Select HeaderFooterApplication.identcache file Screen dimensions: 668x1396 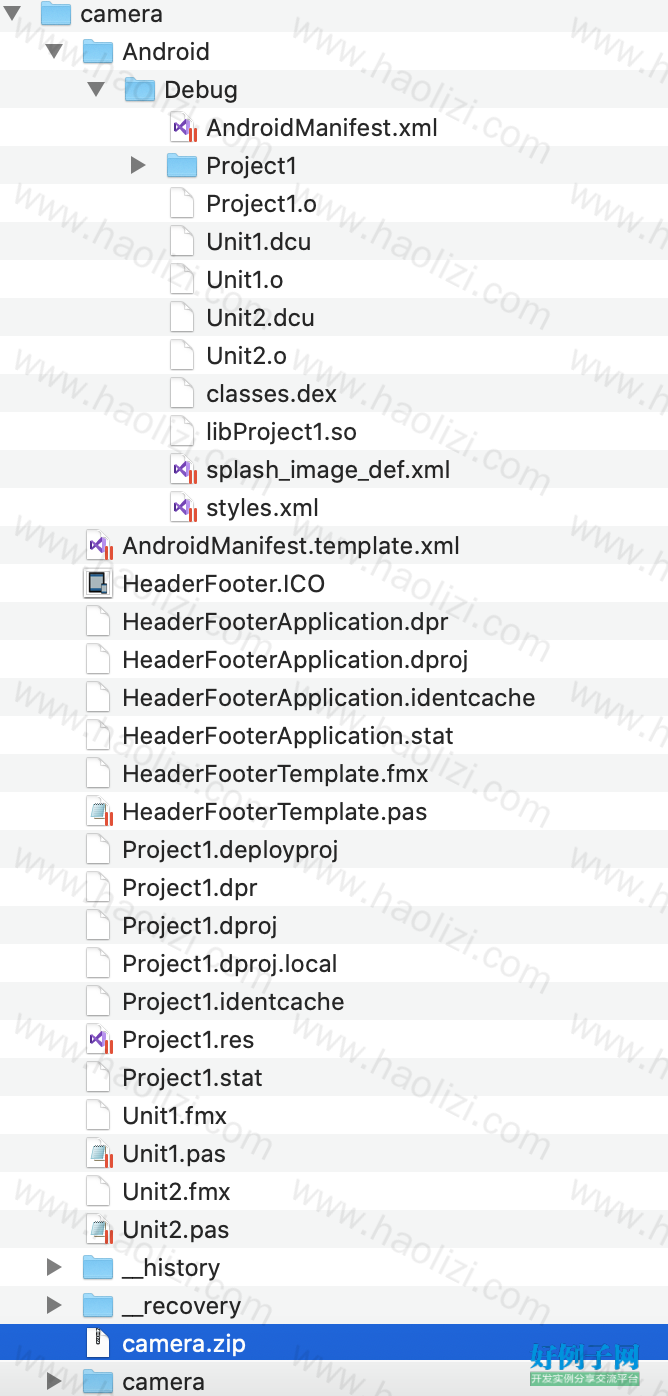pyautogui.click(x=328, y=698)
